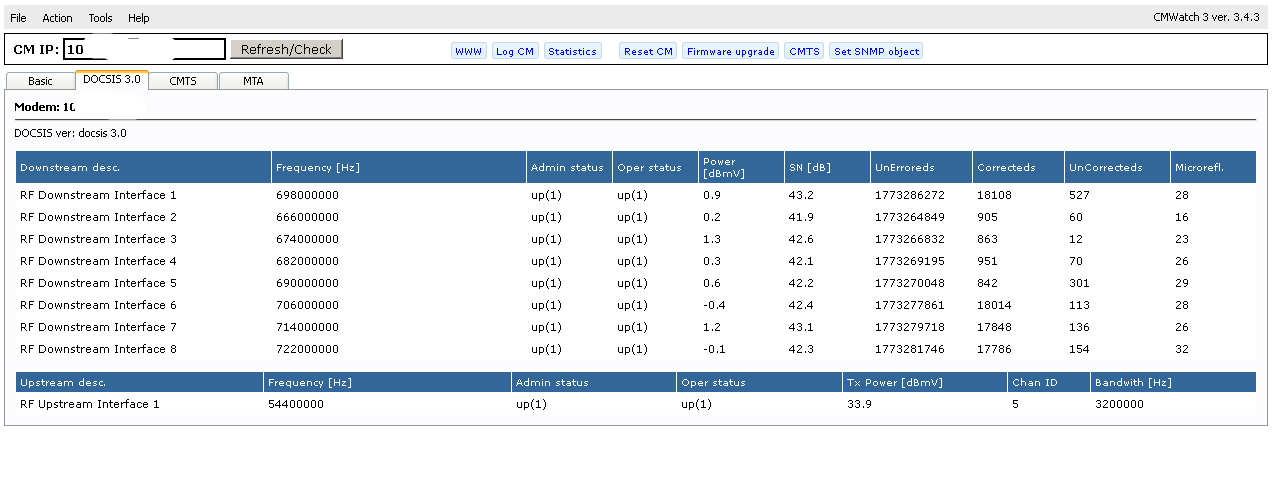
Task: Click the DOCSIS ver: docsis 3.0 text
Action: pyautogui.click(x=70, y=132)
